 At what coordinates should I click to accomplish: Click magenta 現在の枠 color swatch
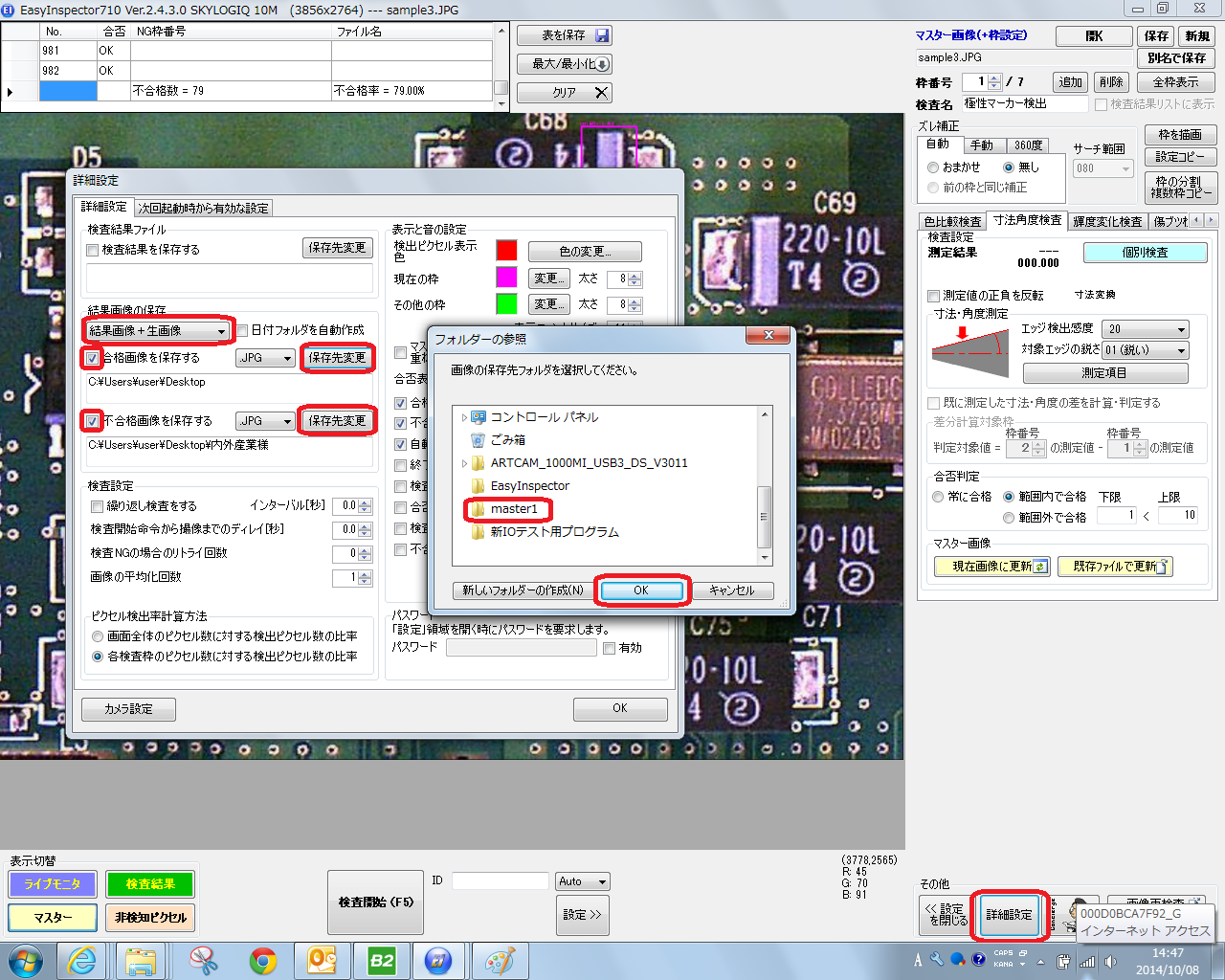[x=506, y=278]
